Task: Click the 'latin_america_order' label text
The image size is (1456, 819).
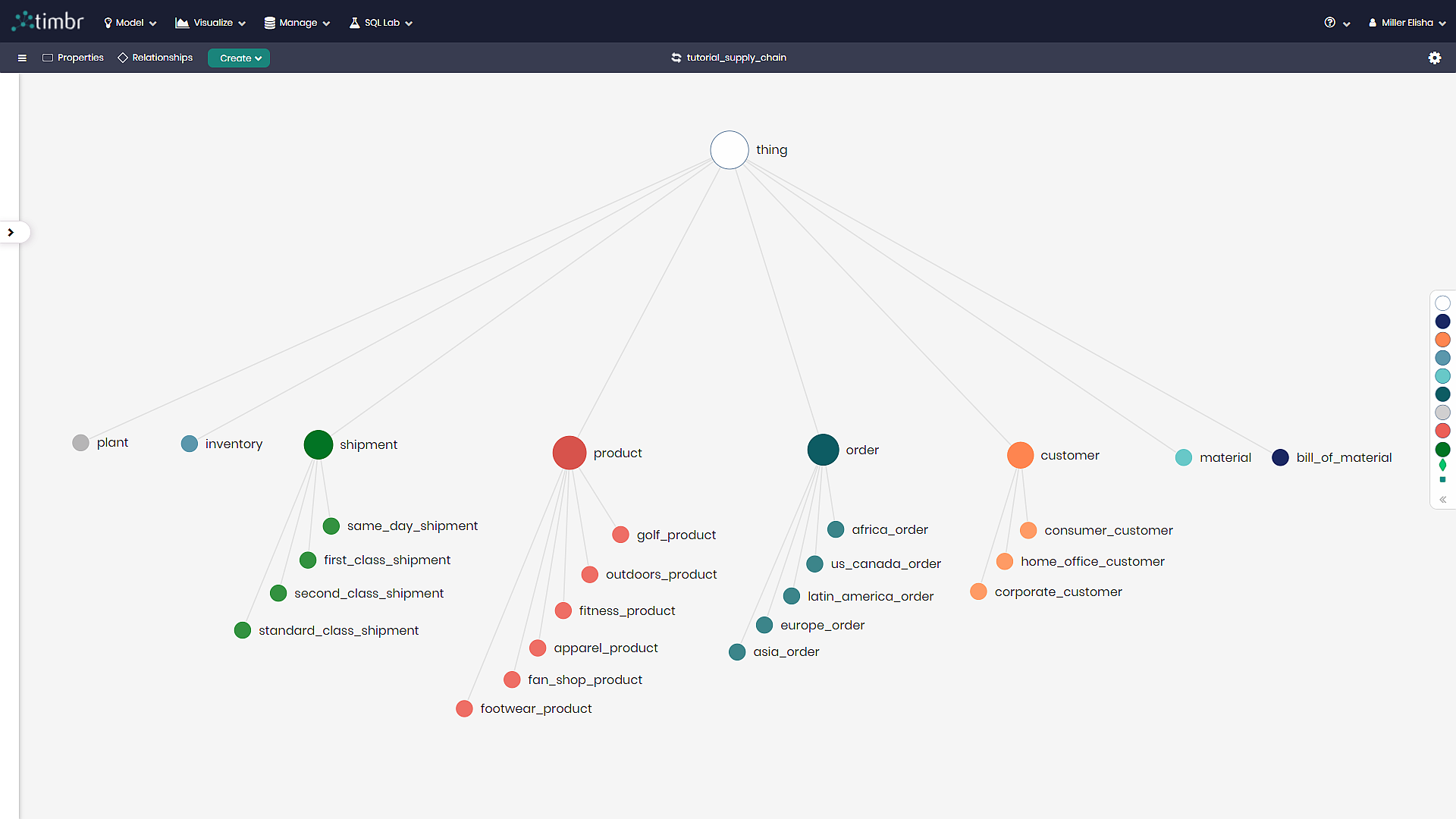Action: point(871,597)
